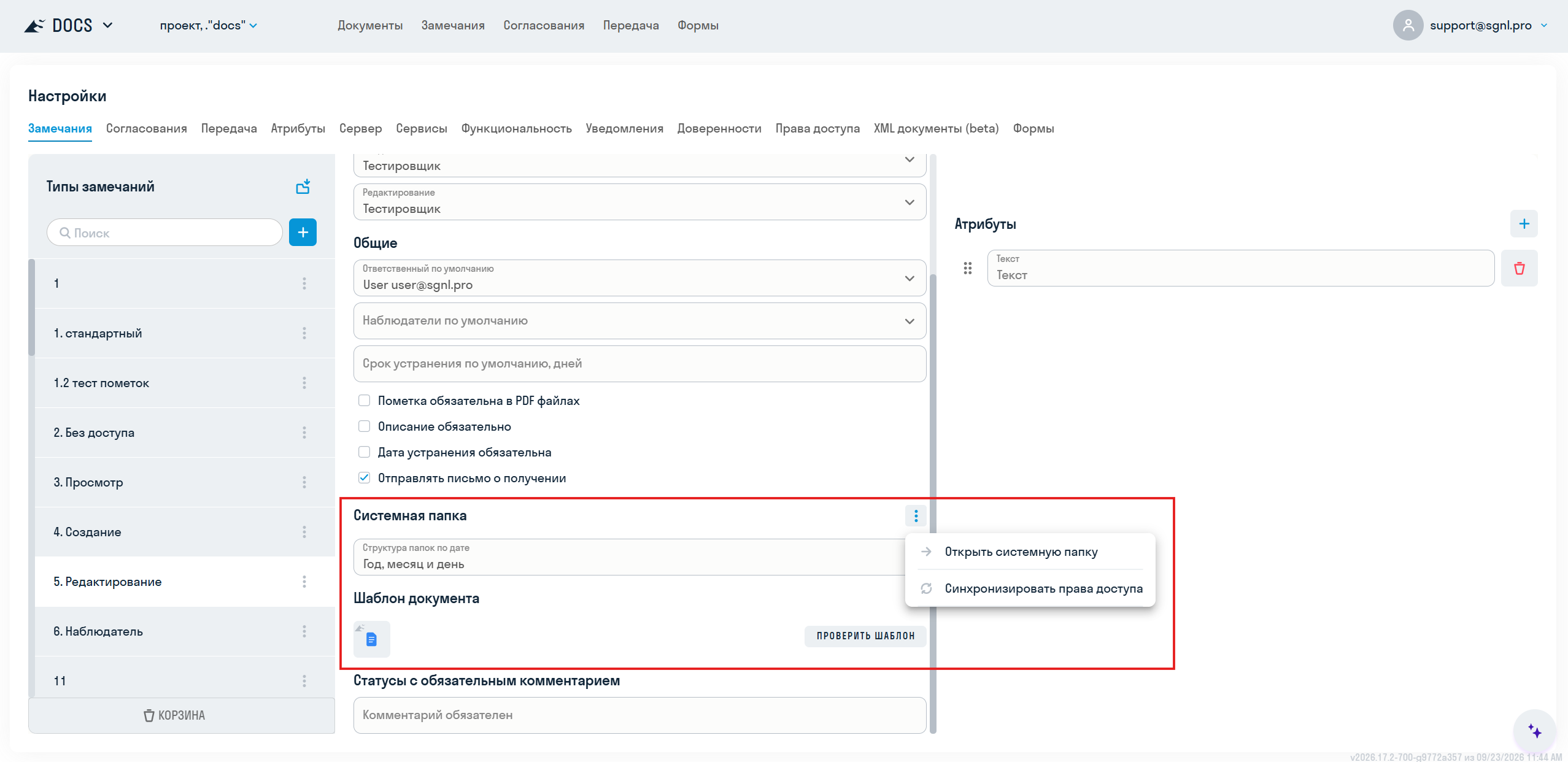Viewport: 1568px width, 762px height.
Task: Click the user avatar icon
Action: [1408, 25]
